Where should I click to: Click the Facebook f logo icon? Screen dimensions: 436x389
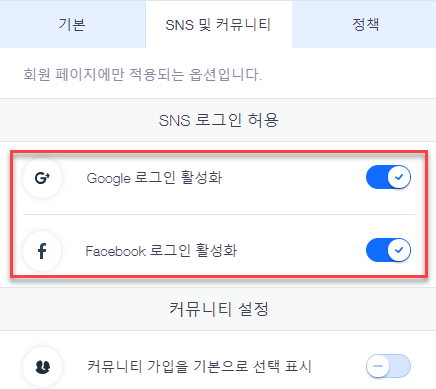pos(42,251)
